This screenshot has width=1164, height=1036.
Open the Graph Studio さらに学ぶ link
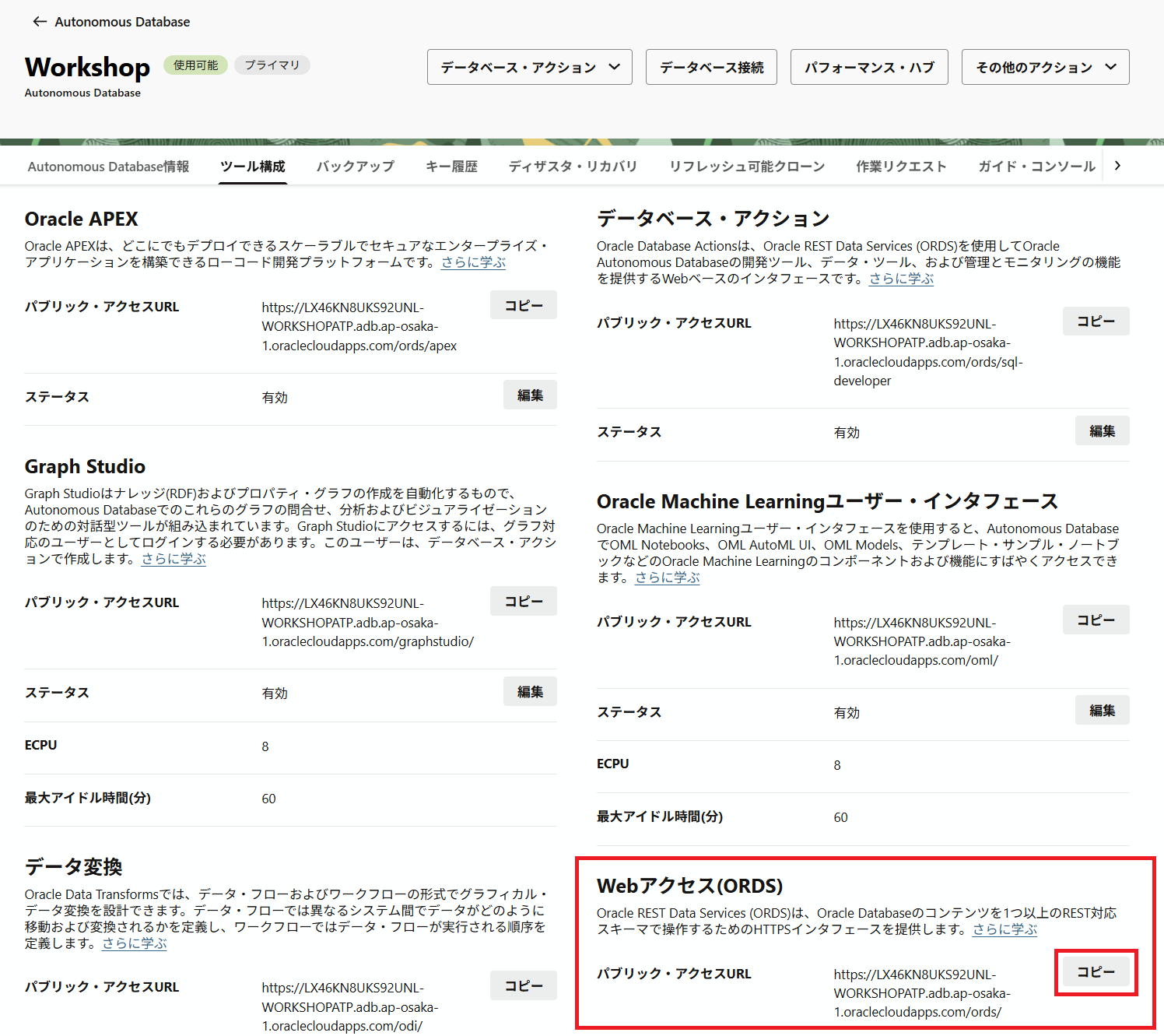tap(174, 559)
